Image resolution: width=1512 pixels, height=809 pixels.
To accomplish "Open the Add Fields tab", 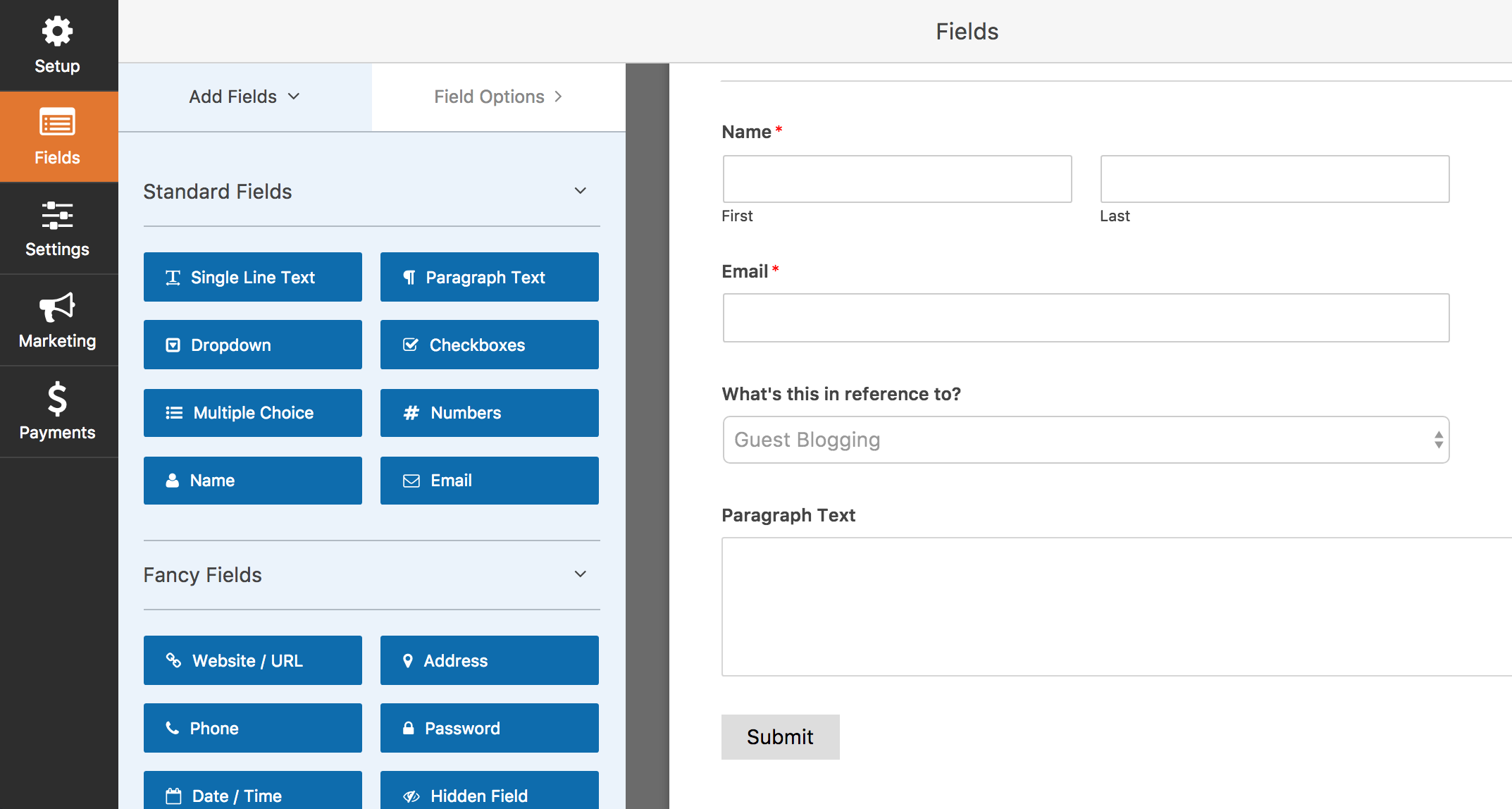I will 243,97.
